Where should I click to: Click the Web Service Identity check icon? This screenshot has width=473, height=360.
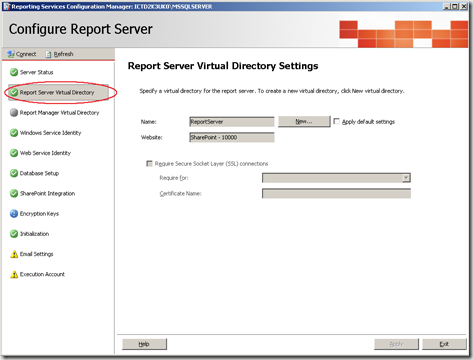point(14,153)
